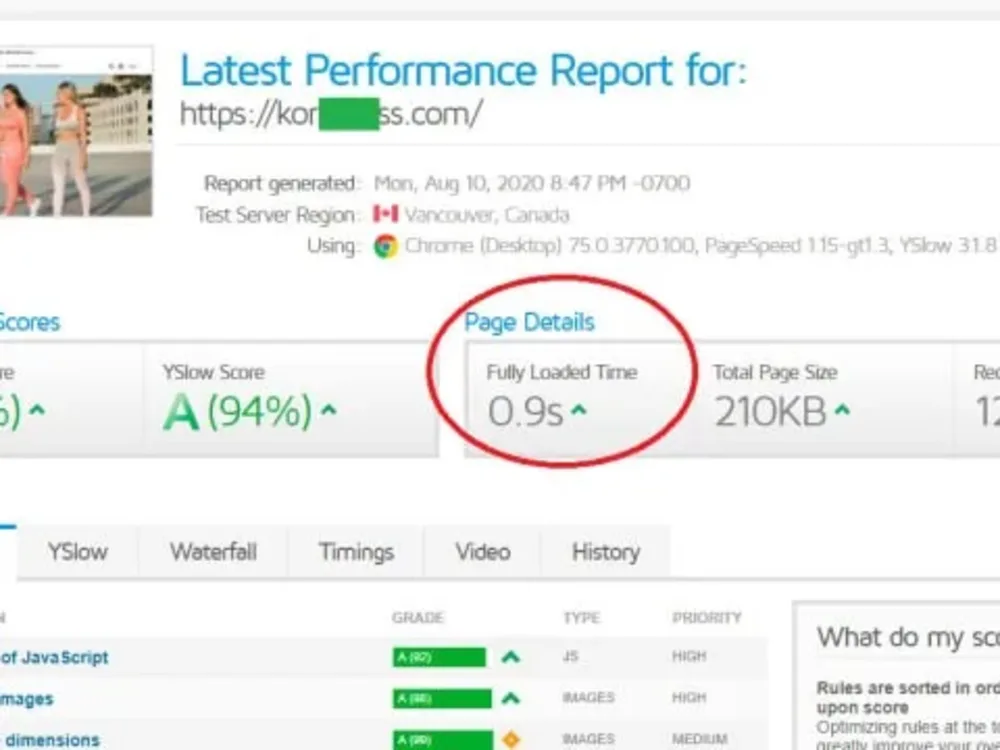Click the PRIORITY column header
This screenshot has height=750, width=1000.
click(707, 617)
